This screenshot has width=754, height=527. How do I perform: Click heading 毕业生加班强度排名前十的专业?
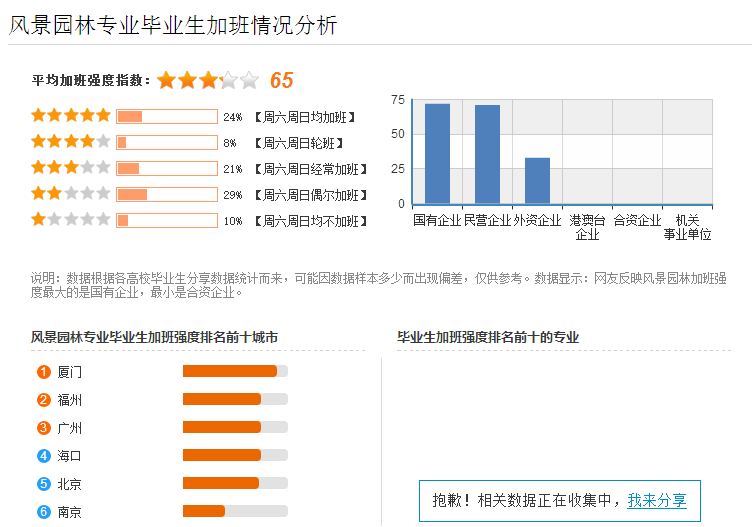pyautogui.click(x=488, y=337)
